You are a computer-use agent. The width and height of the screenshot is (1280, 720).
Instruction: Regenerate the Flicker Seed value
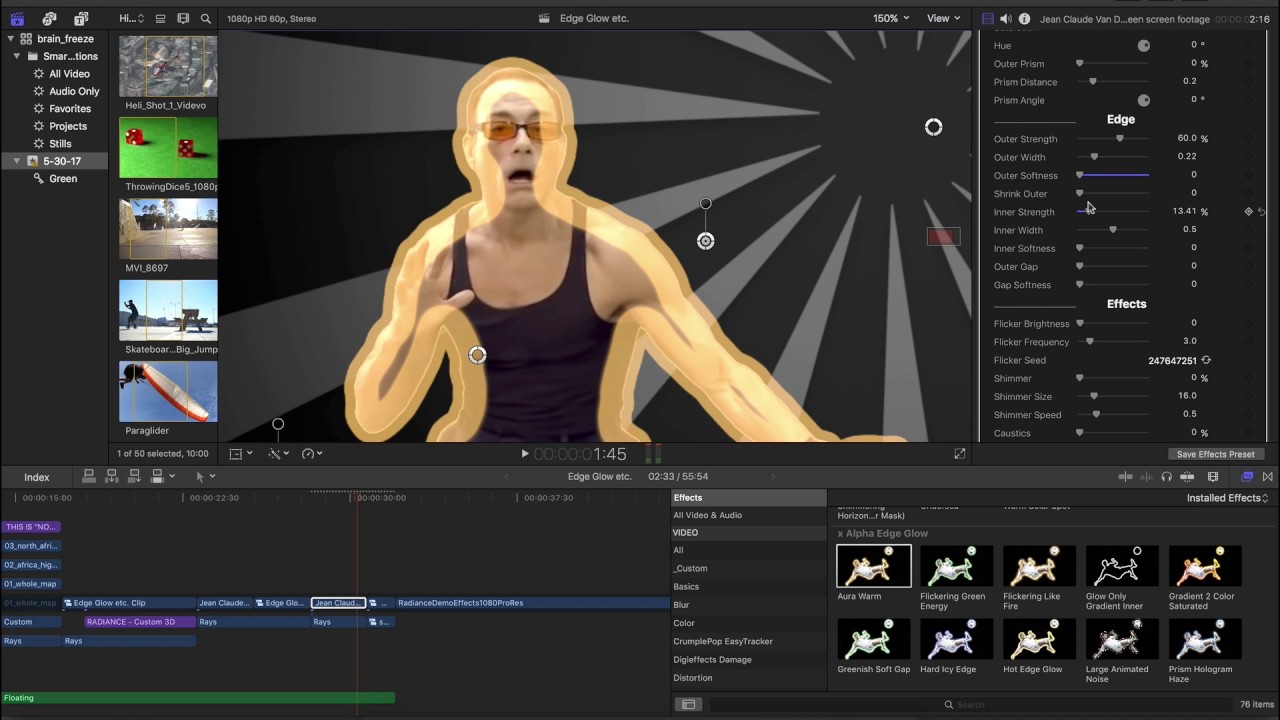(x=1206, y=360)
